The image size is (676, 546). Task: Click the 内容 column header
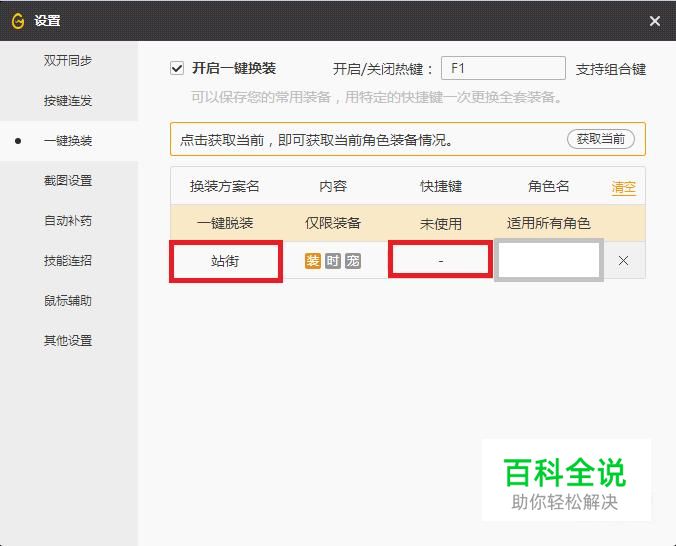pyautogui.click(x=333, y=186)
